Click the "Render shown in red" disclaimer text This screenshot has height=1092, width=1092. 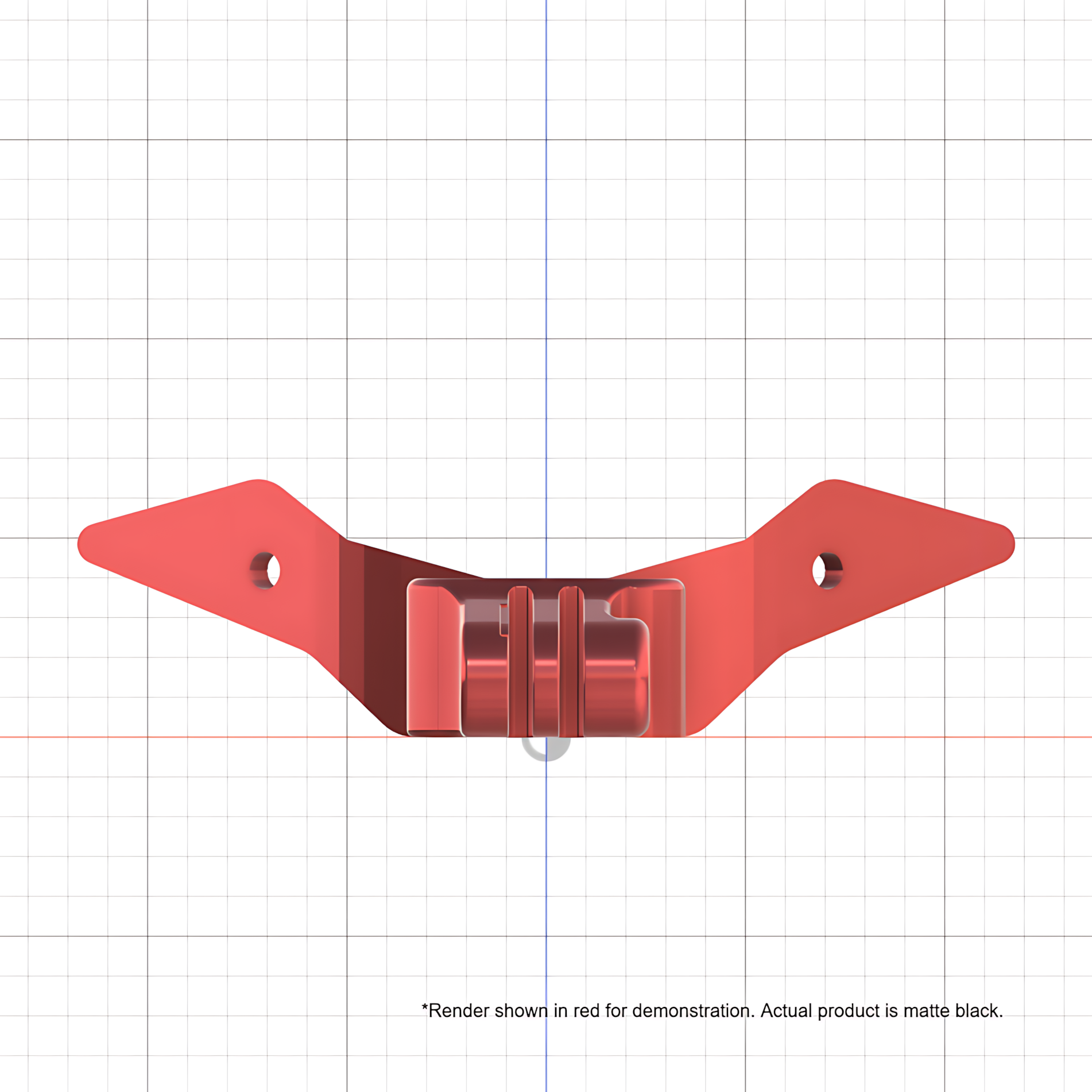pos(712,1010)
